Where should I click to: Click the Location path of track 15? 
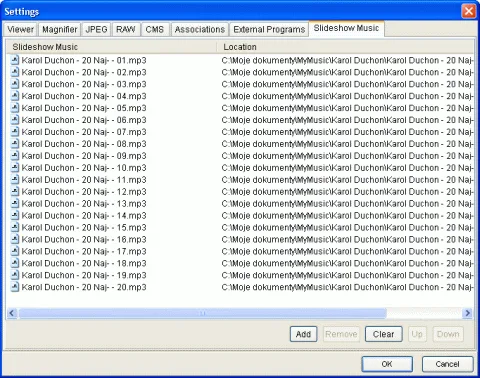[347, 227]
